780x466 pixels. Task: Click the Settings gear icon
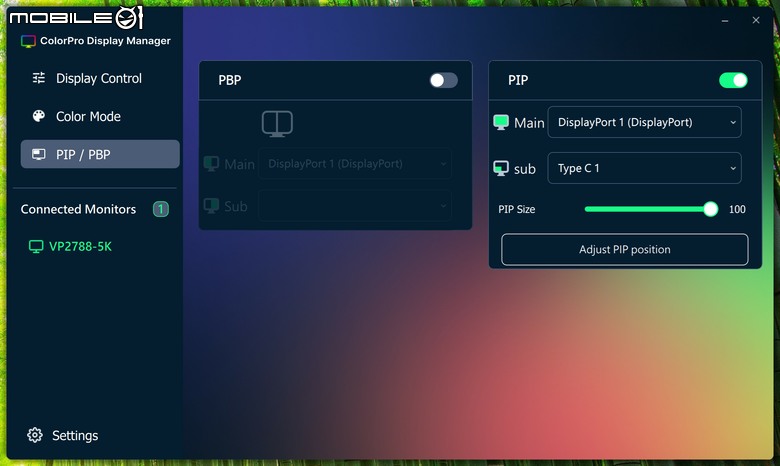(35, 435)
